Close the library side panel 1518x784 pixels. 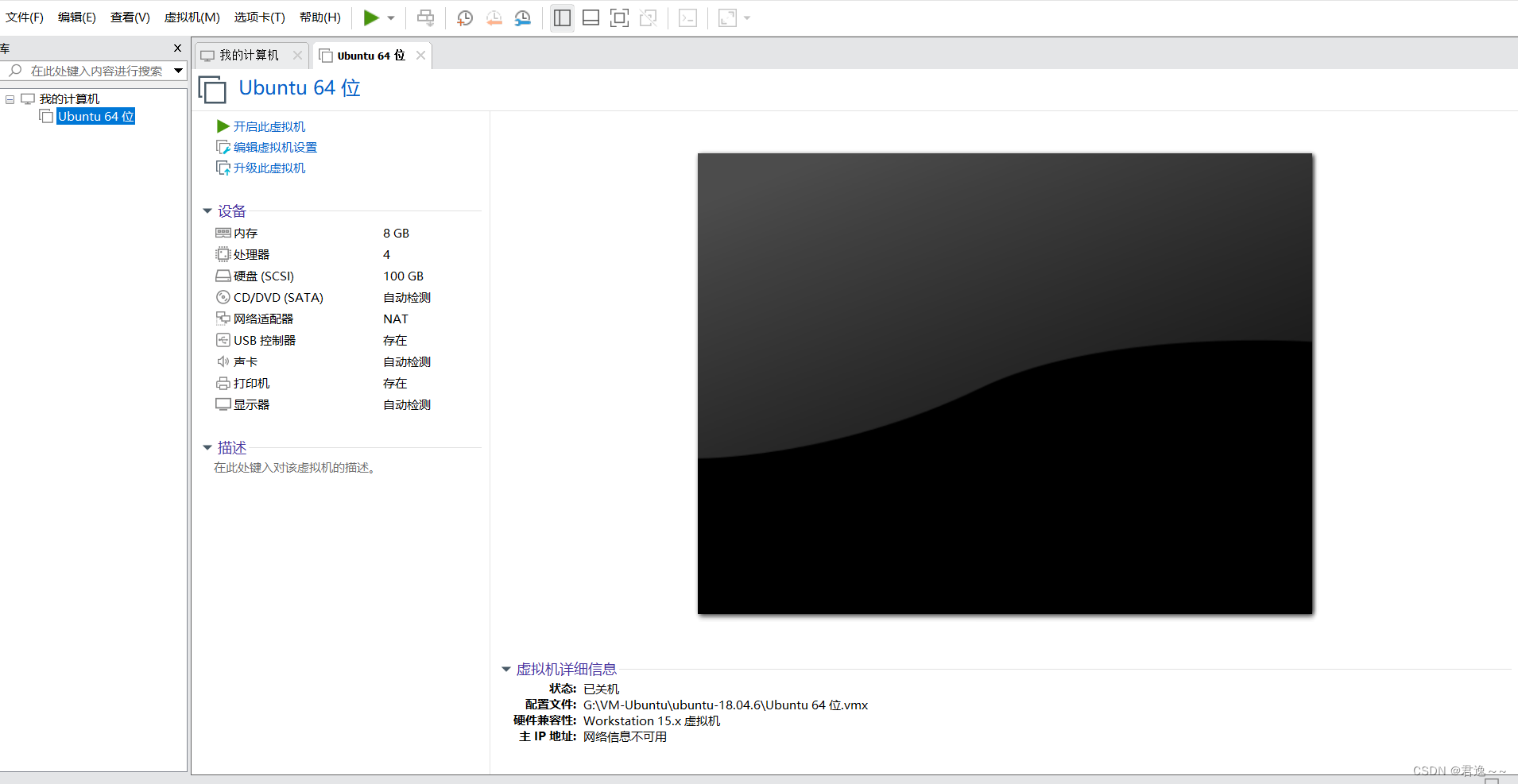(x=177, y=48)
